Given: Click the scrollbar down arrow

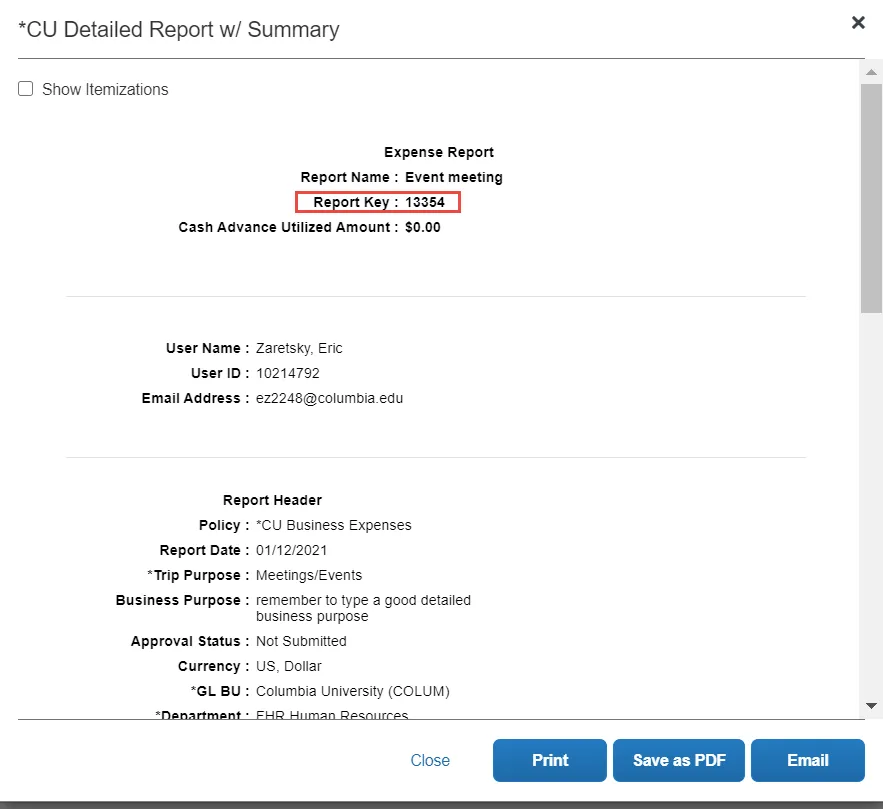Looking at the screenshot, I should [x=871, y=705].
